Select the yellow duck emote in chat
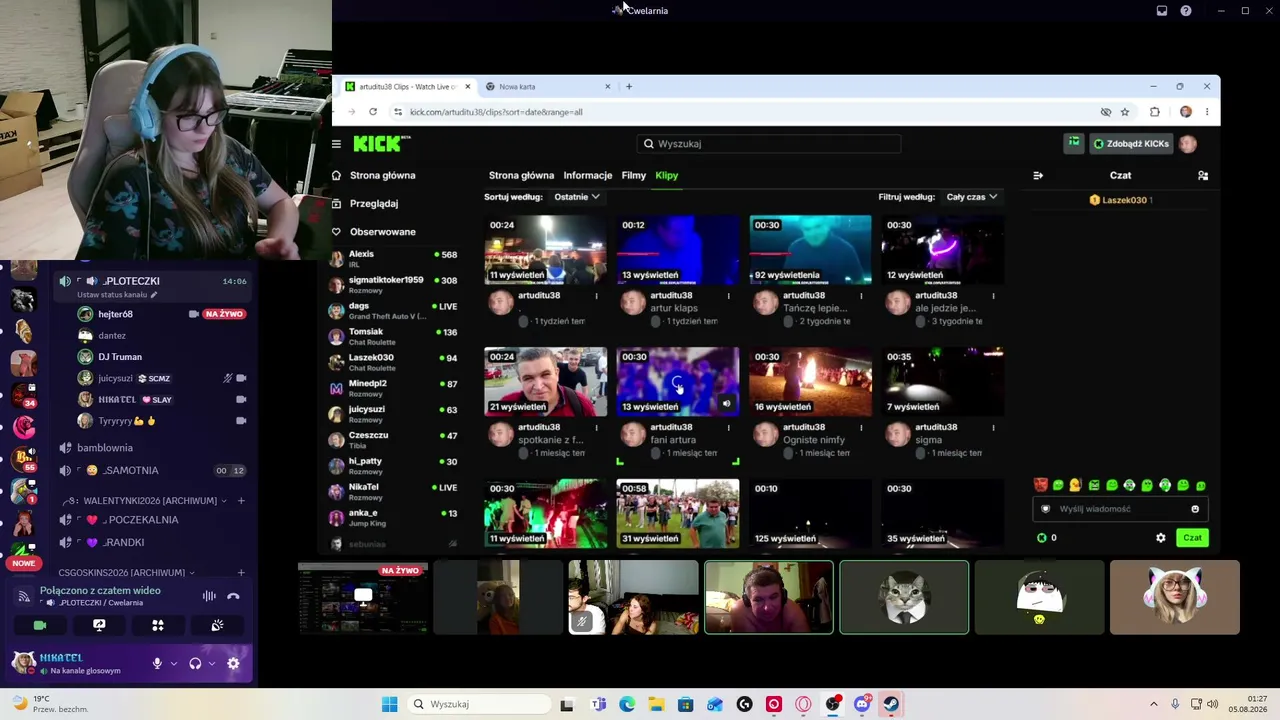 click(1075, 485)
